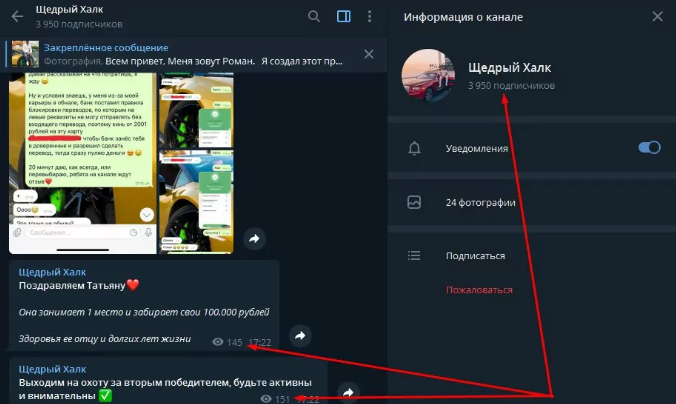Open the three-dot more options menu
The height and width of the screenshot is (404, 676).
click(372, 16)
